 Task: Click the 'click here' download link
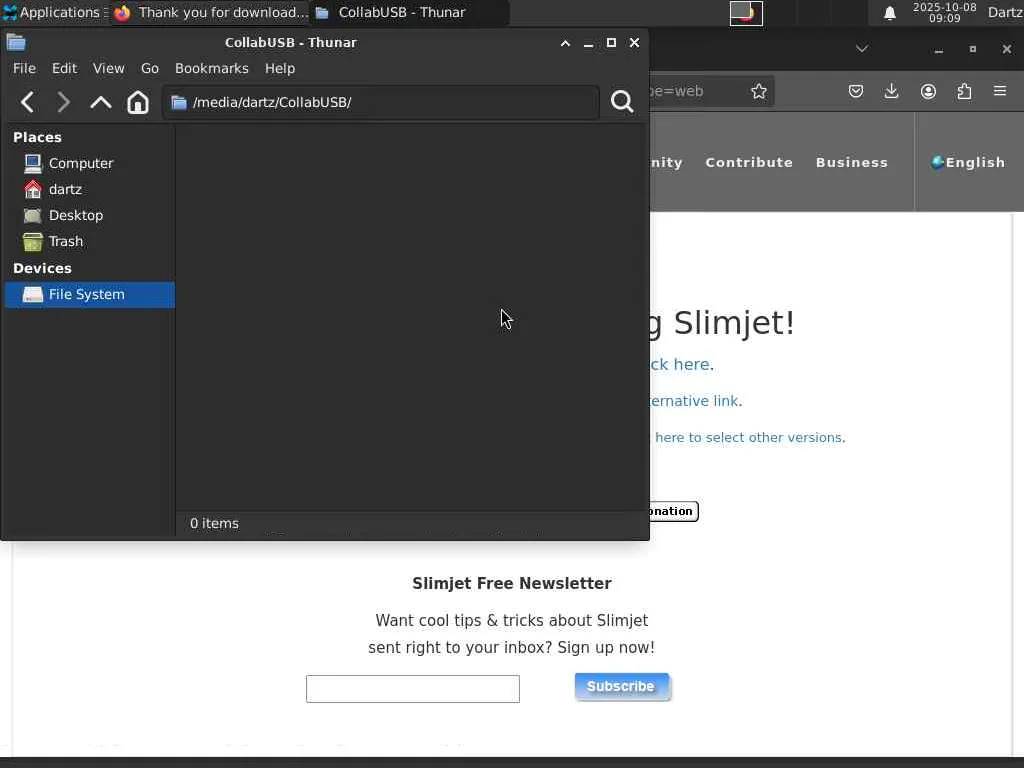point(682,364)
